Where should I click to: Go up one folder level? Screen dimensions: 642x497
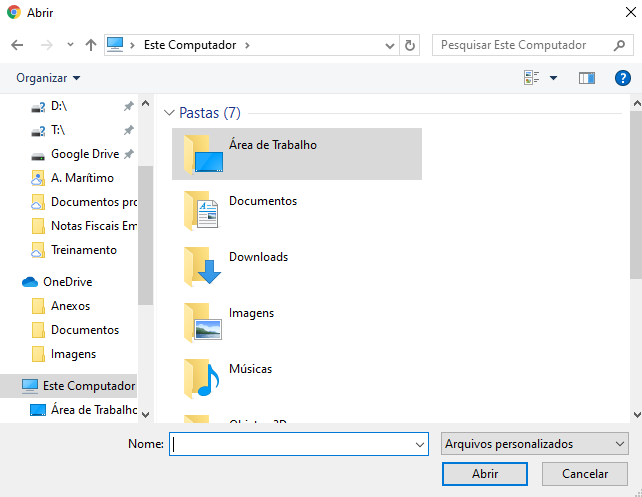click(x=91, y=45)
